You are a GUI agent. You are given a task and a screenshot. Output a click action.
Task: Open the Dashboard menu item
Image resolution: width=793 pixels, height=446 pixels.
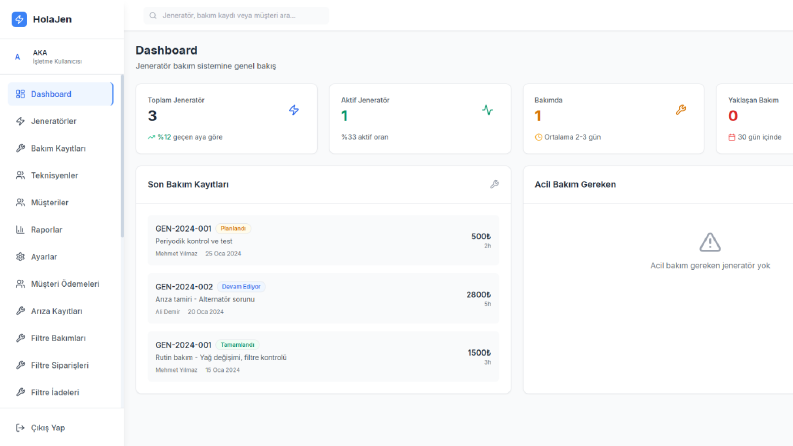[60, 94]
